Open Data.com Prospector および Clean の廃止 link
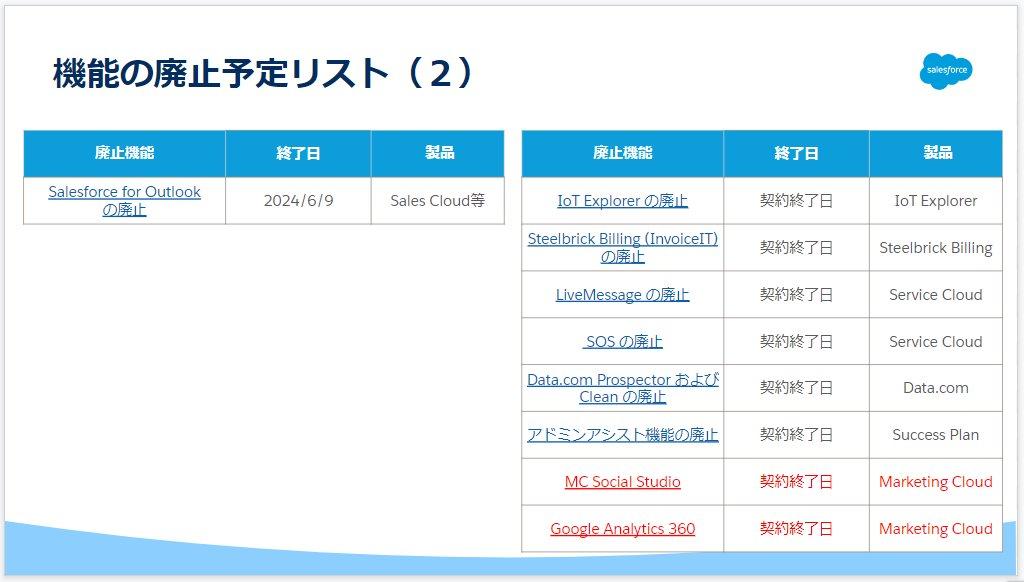 (622, 388)
